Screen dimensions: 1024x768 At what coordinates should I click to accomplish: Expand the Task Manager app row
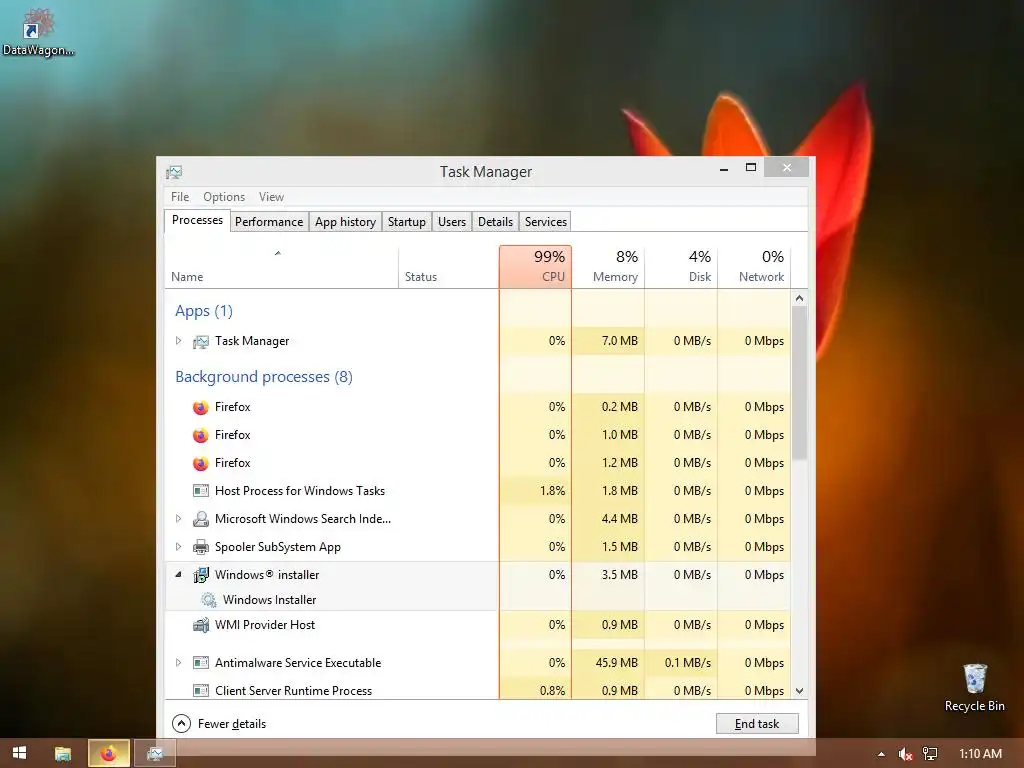coord(178,341)
